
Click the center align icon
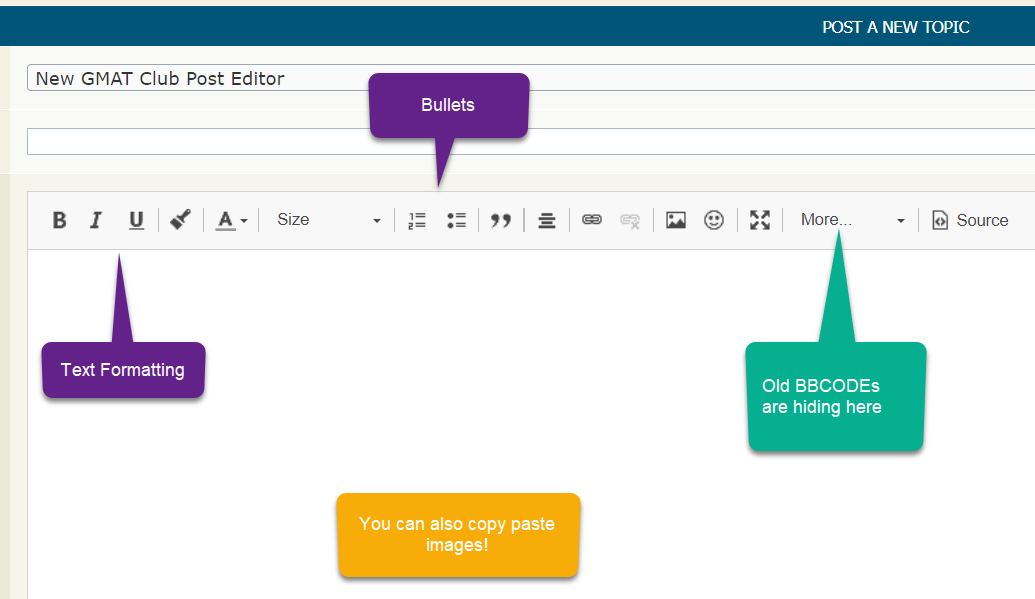point(546,220)
